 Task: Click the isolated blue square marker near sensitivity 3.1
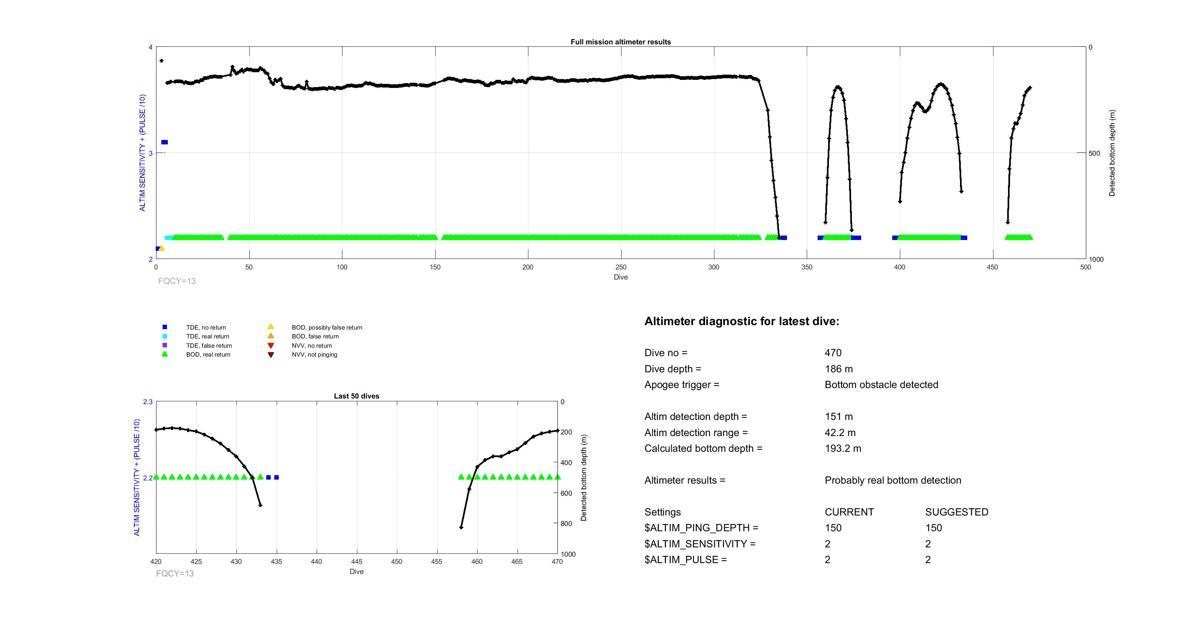click(x=165, y=142)
